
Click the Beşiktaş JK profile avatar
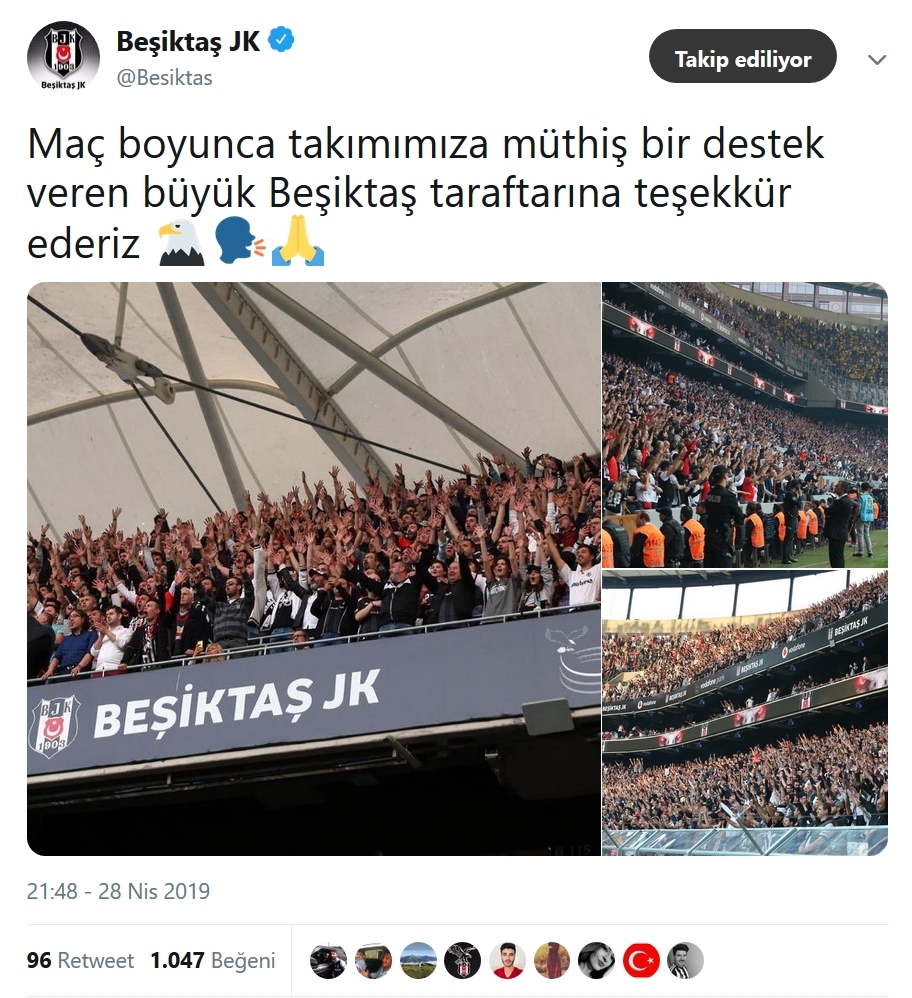(x=63, y=58)
